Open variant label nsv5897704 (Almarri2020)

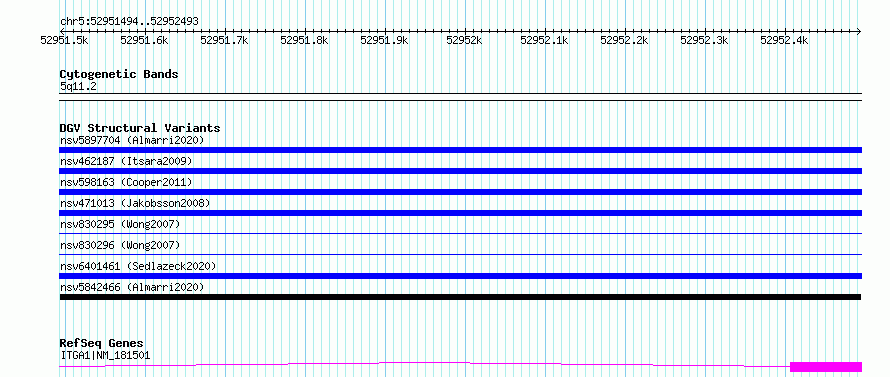click(132, 140)
